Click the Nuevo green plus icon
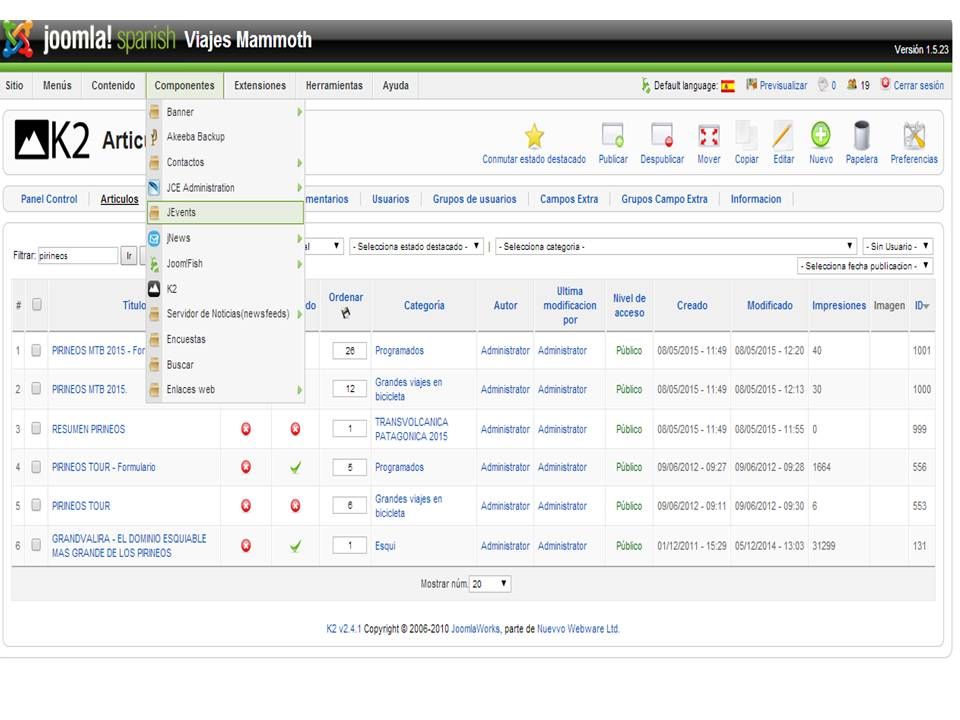 click(820, 135)
